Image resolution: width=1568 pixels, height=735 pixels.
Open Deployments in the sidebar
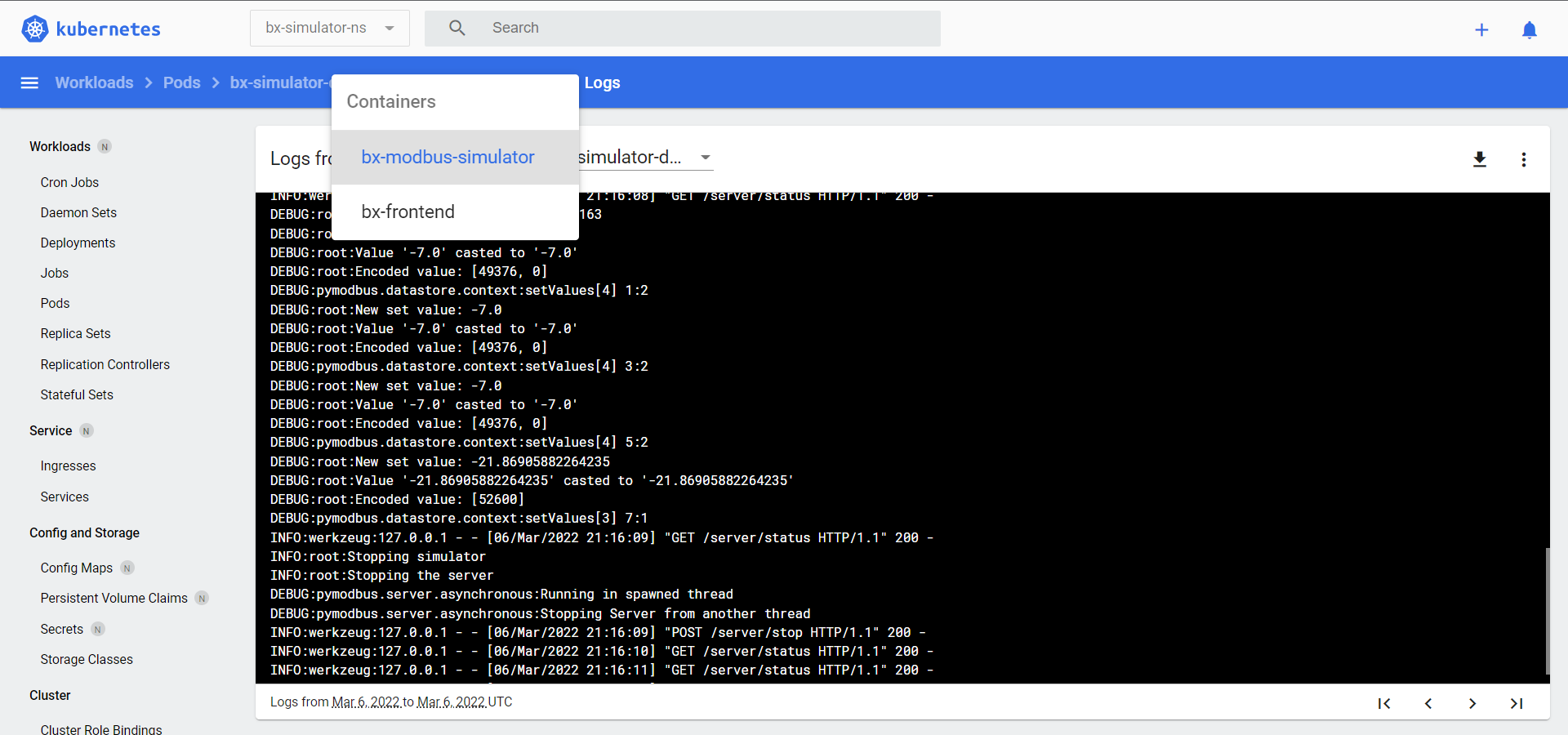[x=78, y=243]
